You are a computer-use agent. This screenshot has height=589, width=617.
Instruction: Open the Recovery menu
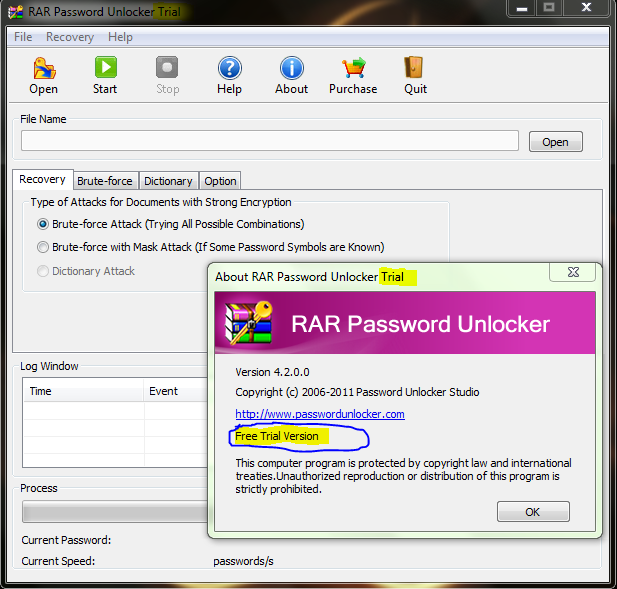click(x=70, y=37)
